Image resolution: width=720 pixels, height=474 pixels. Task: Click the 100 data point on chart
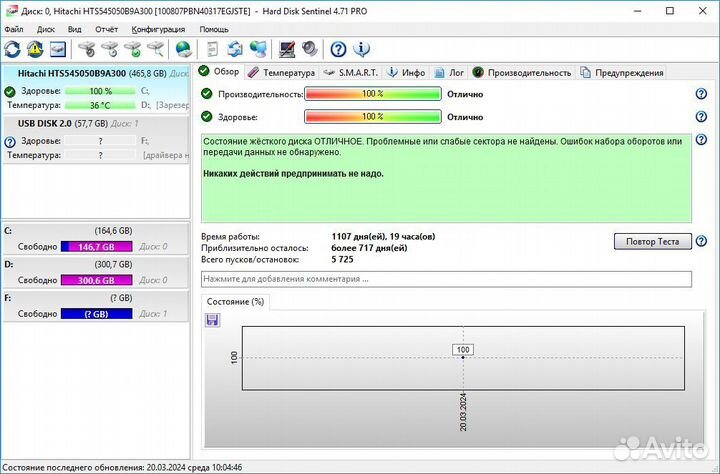[463, 357]
